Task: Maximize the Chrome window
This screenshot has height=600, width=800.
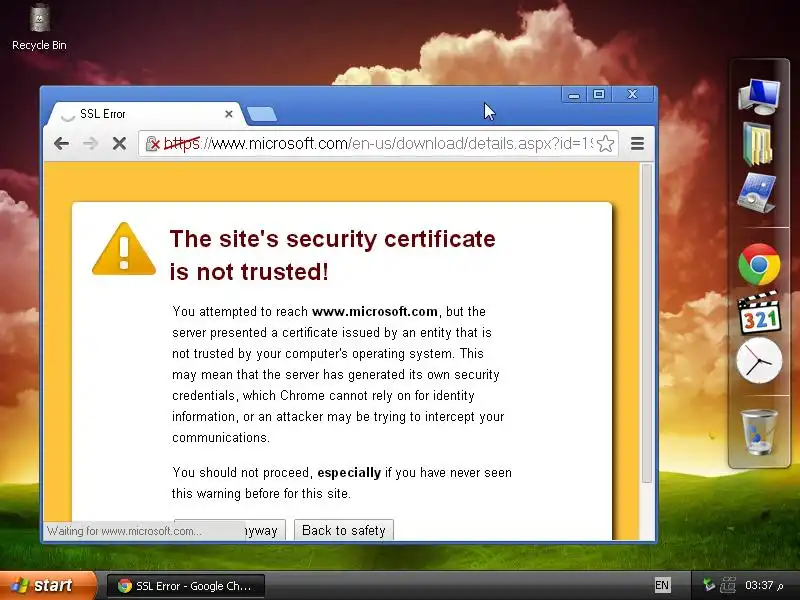Action: (599, 94)
